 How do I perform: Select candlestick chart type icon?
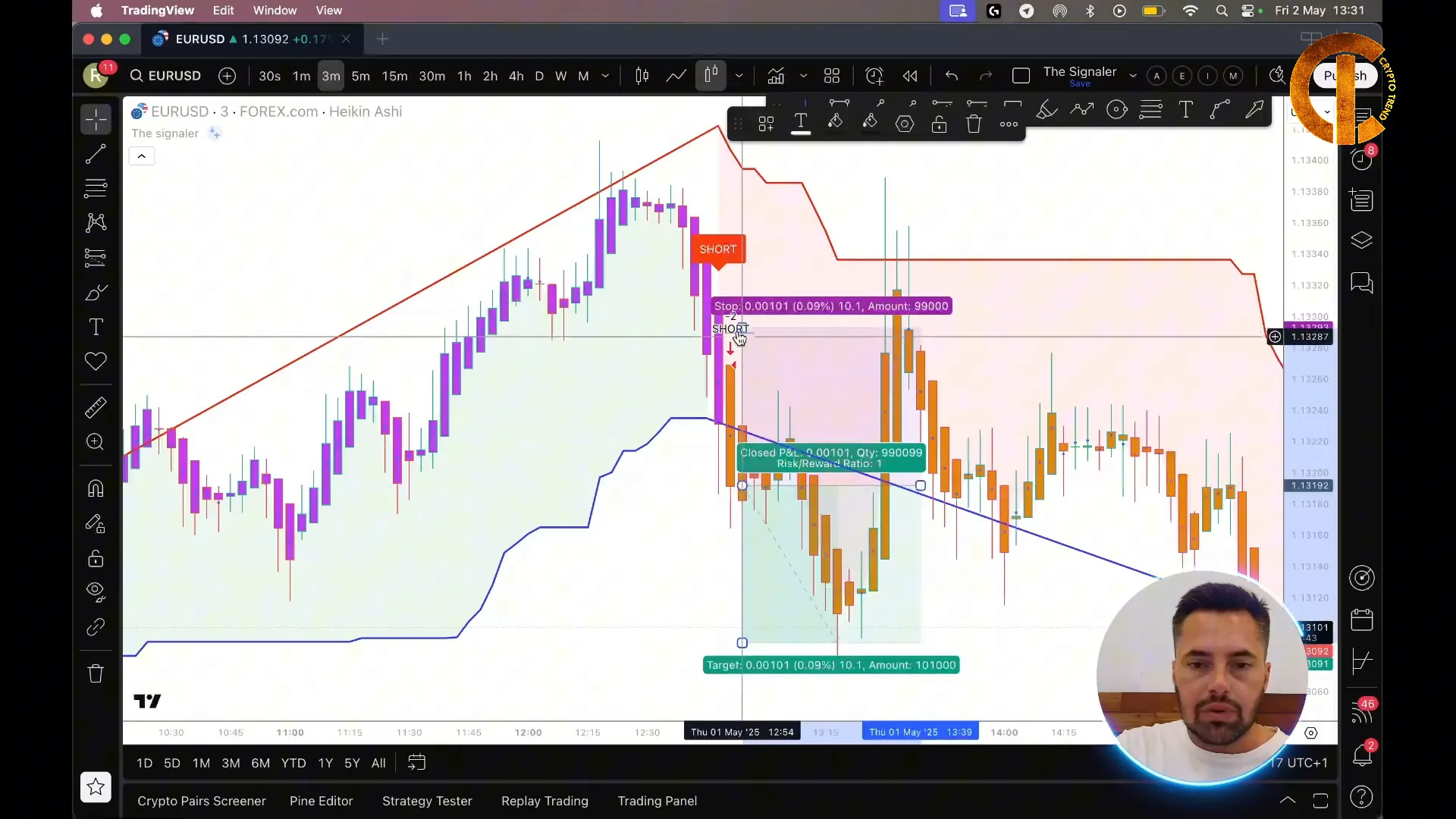(x=642, y=76)
